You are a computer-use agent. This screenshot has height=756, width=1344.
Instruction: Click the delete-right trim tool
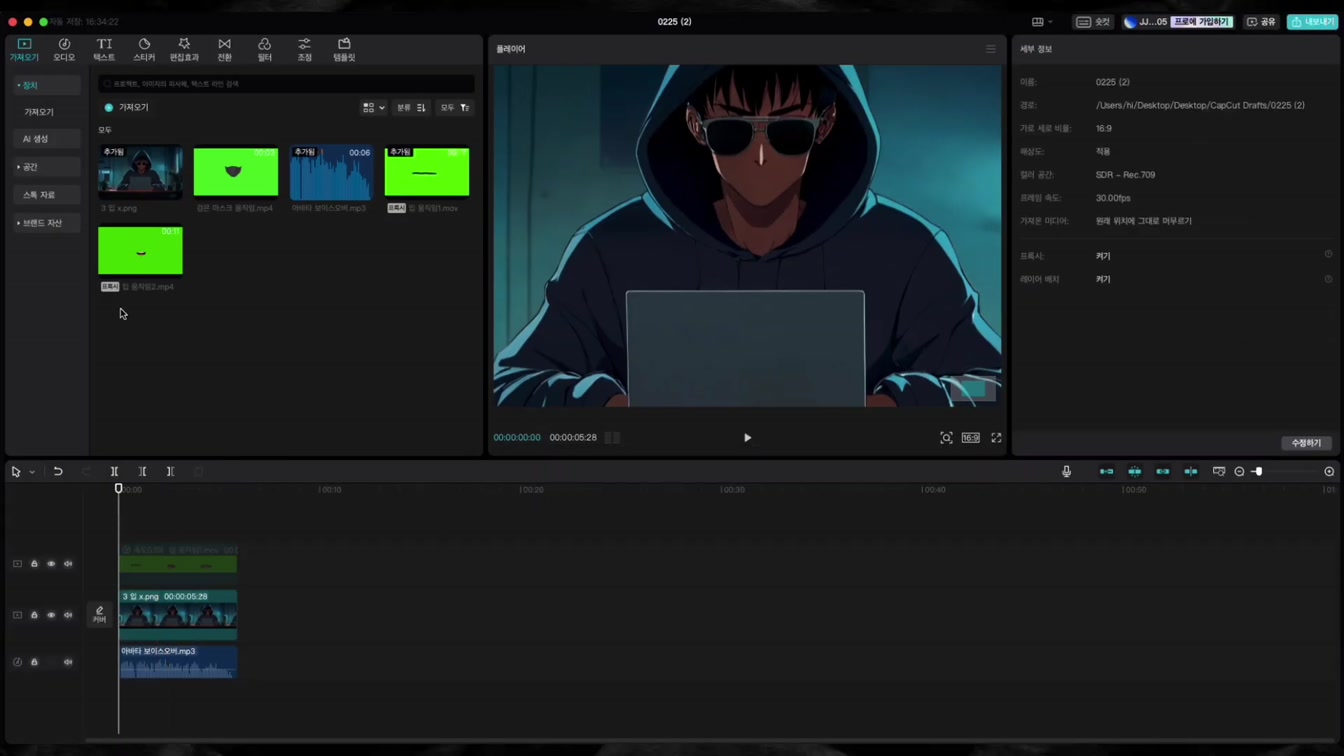tap(170, 472)
